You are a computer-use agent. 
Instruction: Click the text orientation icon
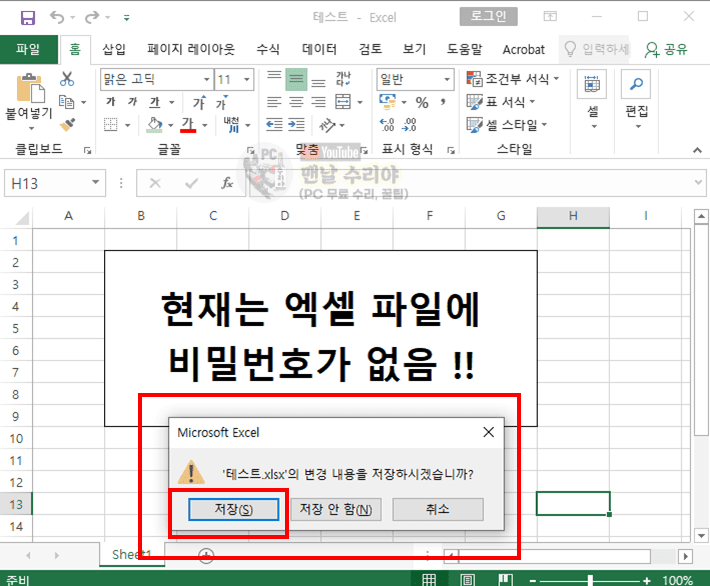point(327,125)
